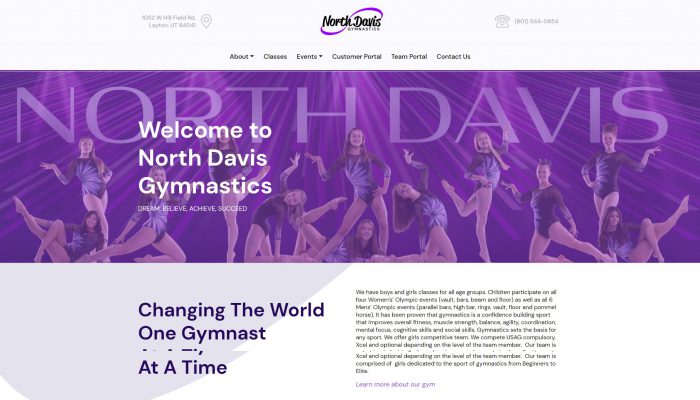Screen dimensions: 700x400
Task: Click the Welcome to North Davis Gymnastics heading
Action: click(x=205, y=158)
